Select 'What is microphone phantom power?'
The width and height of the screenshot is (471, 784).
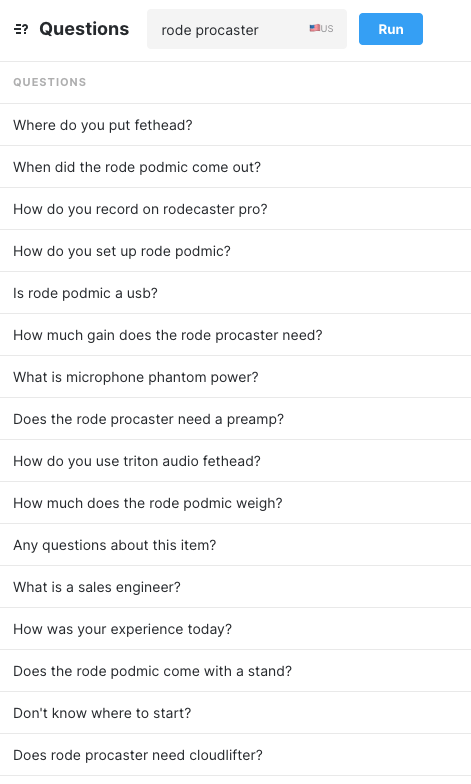click(x=236, y=377)
